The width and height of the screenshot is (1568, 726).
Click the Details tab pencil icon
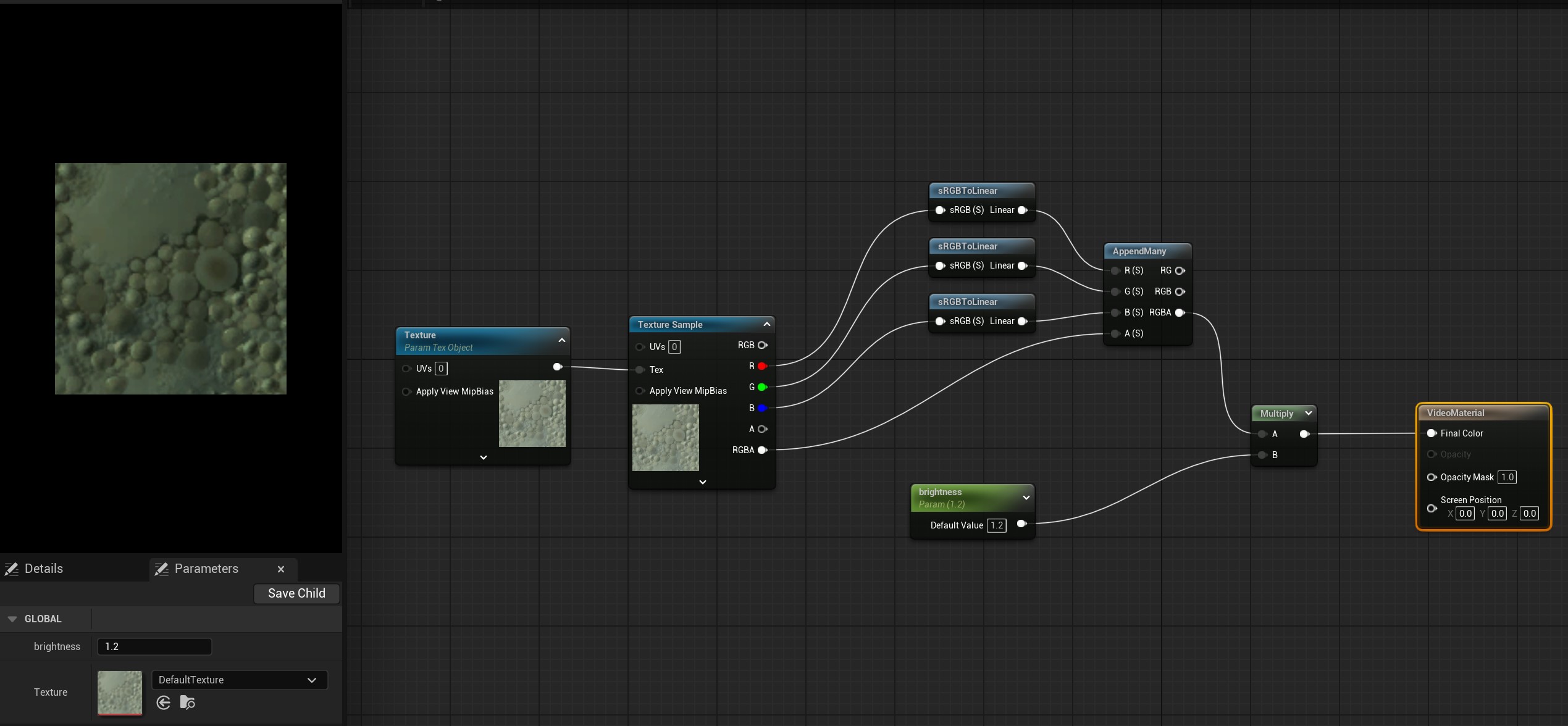pos(12,569)
